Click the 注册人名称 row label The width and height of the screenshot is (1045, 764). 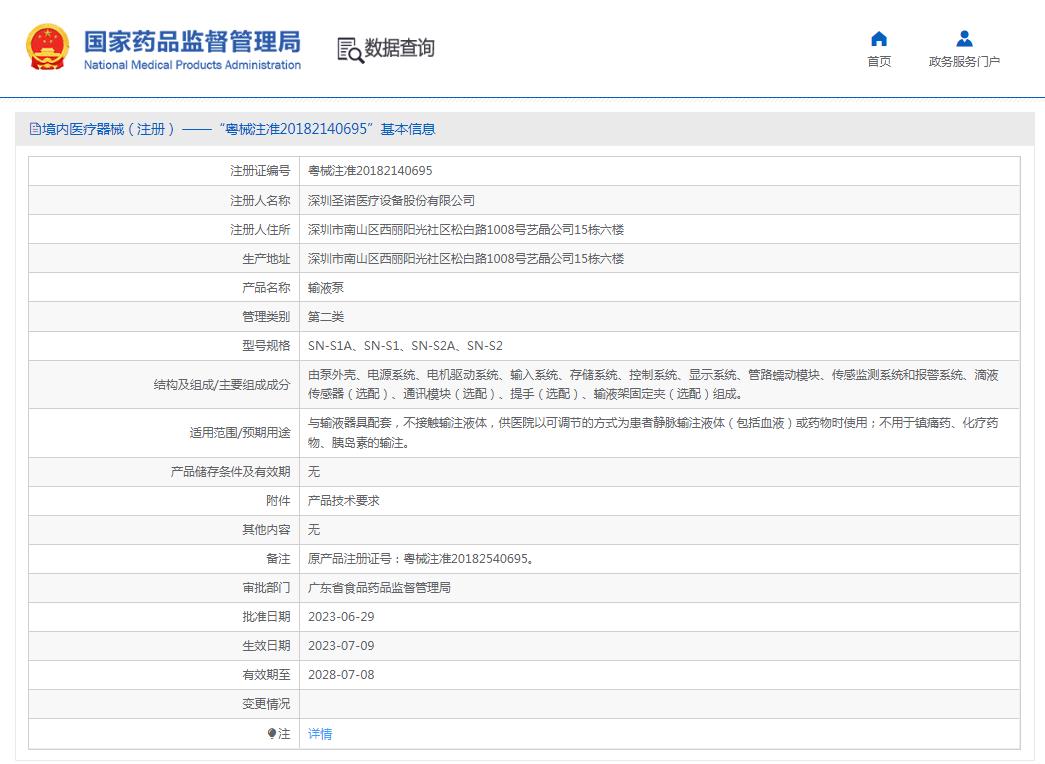[x=260, y=200]
